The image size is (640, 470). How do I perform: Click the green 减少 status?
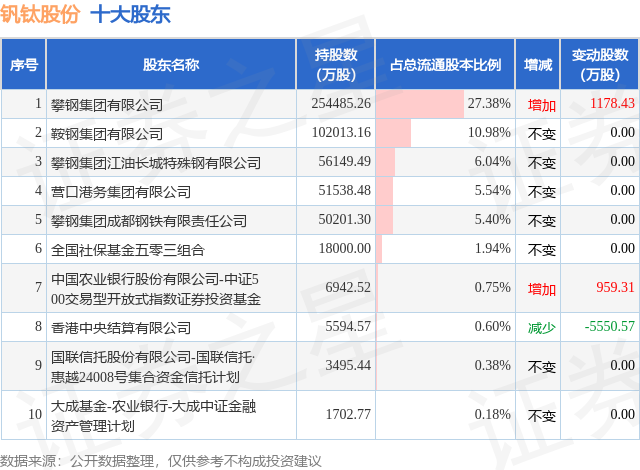pyautogui.click(x=542, y=328)
